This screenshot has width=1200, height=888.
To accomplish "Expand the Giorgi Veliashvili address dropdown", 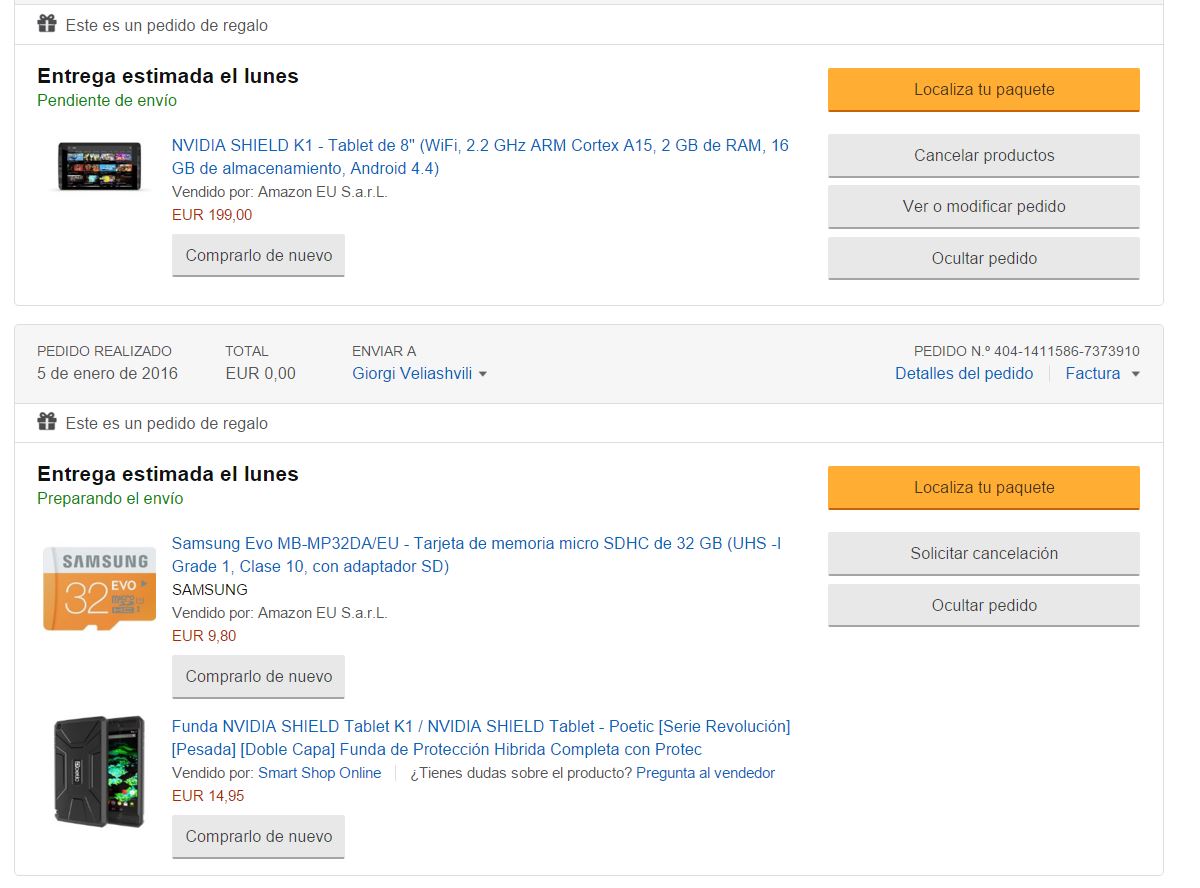I will coord(420,374).
